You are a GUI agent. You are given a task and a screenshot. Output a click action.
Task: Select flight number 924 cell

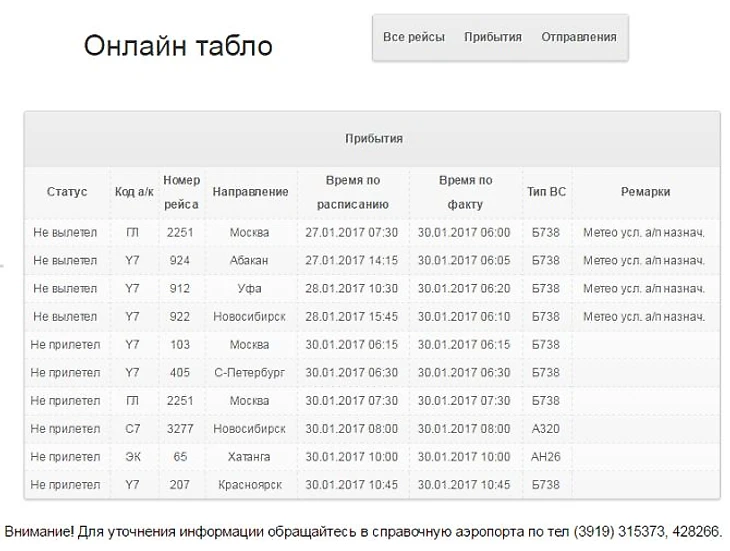tap(180, 260)
